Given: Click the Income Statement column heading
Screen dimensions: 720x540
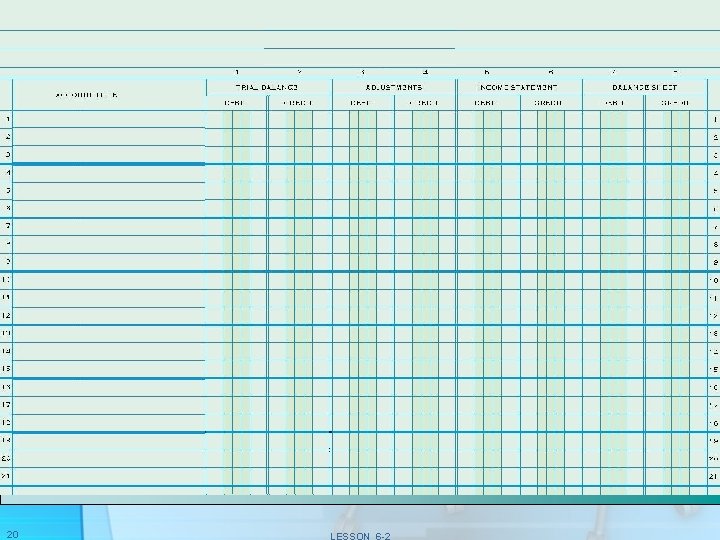Looking at the screenshot, I should point(518,87).
